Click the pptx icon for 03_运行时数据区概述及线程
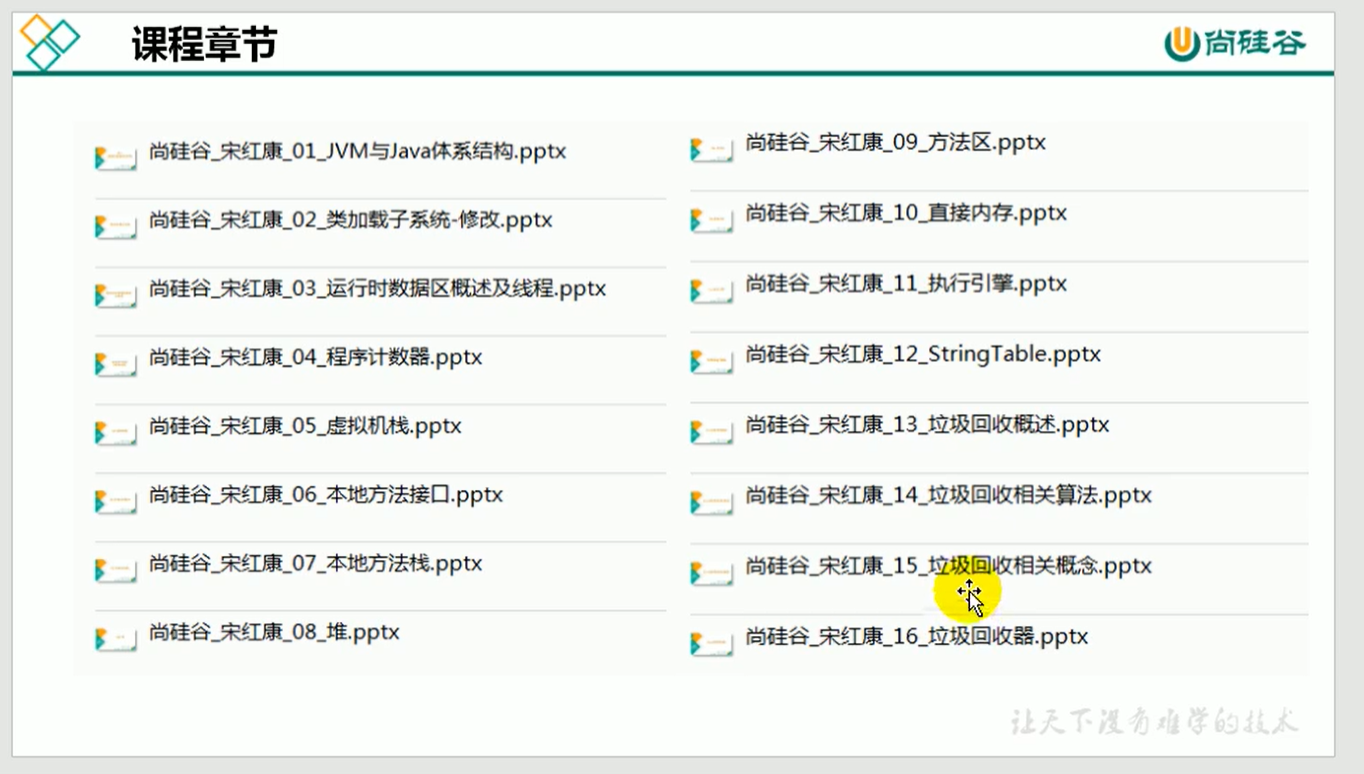This screenshot has height=774, width=1364. (116, 295)
